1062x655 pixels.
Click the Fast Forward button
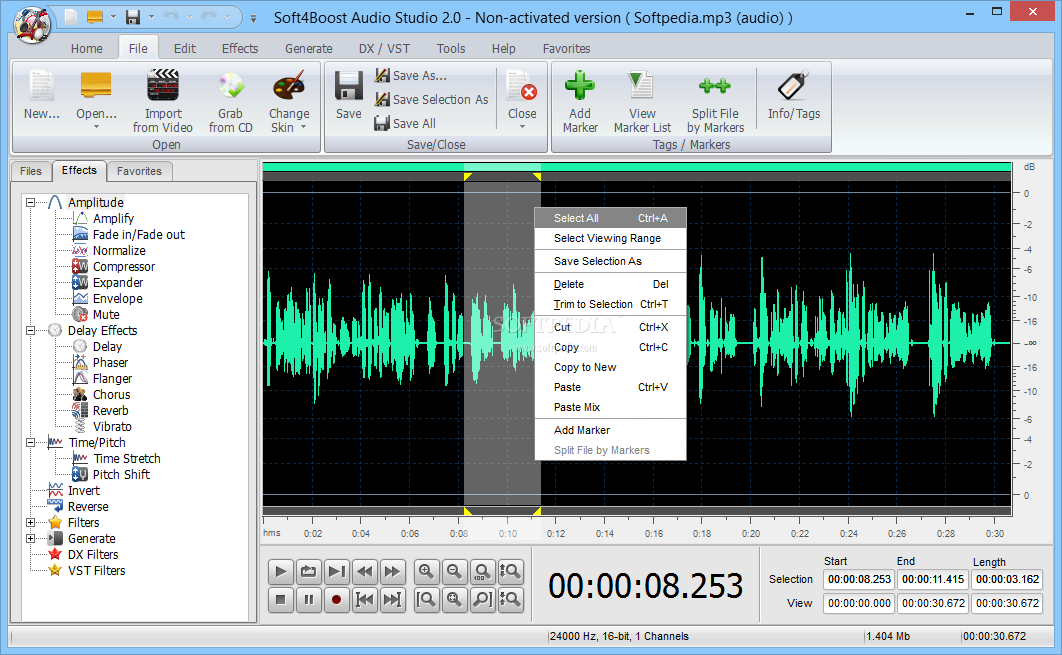392,572
